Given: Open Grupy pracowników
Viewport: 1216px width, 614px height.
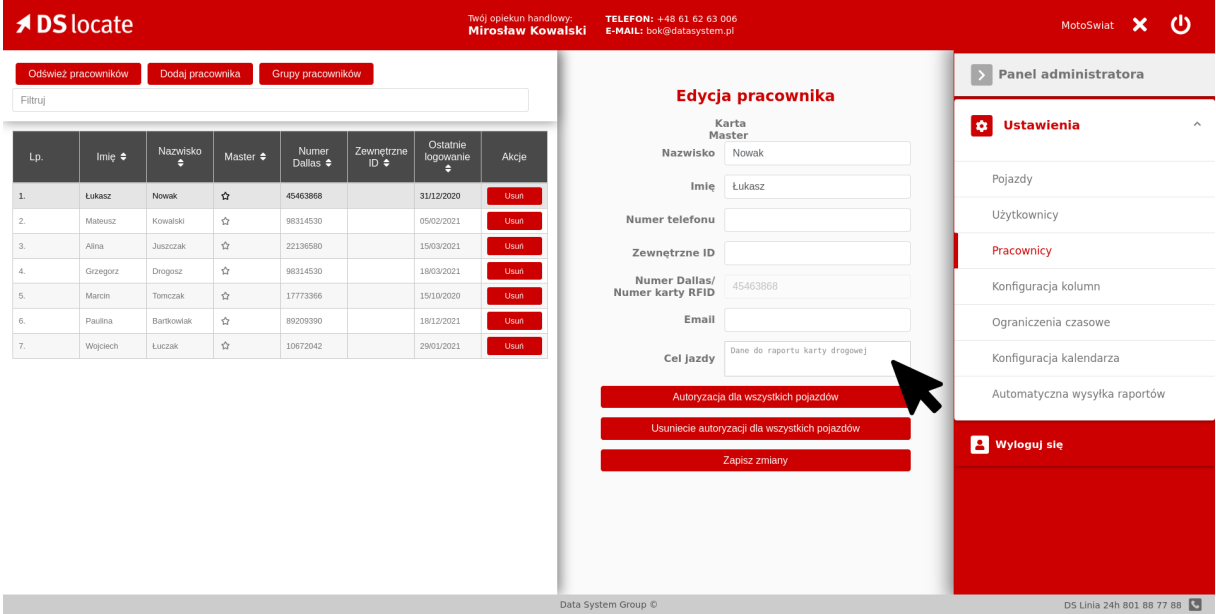Looking at the screenshot, I should tap(316, 74).
